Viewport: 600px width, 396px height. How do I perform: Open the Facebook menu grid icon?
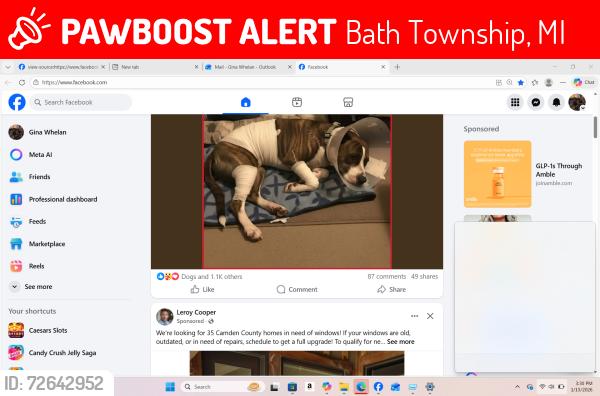(x=515, y=102)
